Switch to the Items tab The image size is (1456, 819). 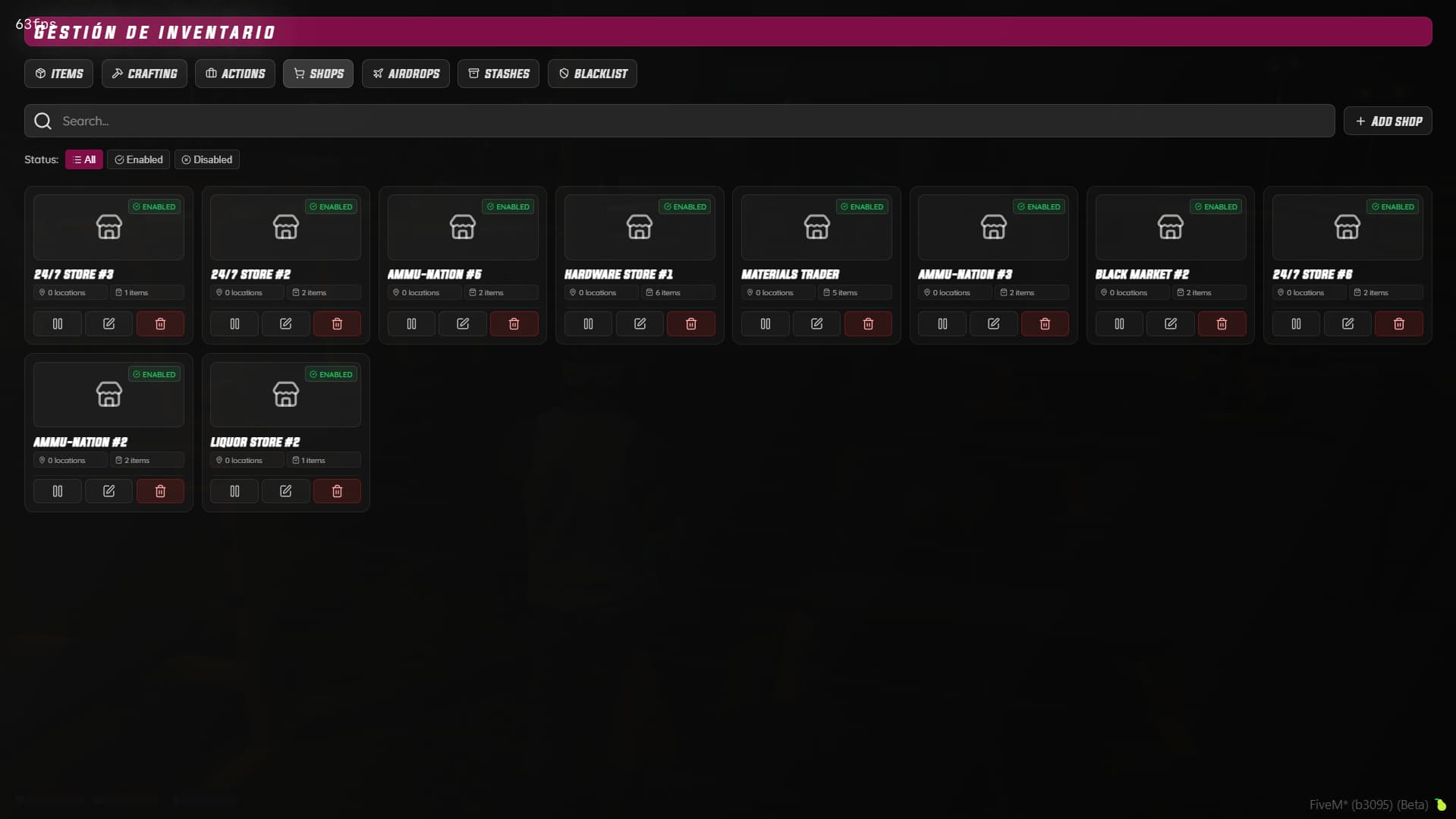pos(58,73)
